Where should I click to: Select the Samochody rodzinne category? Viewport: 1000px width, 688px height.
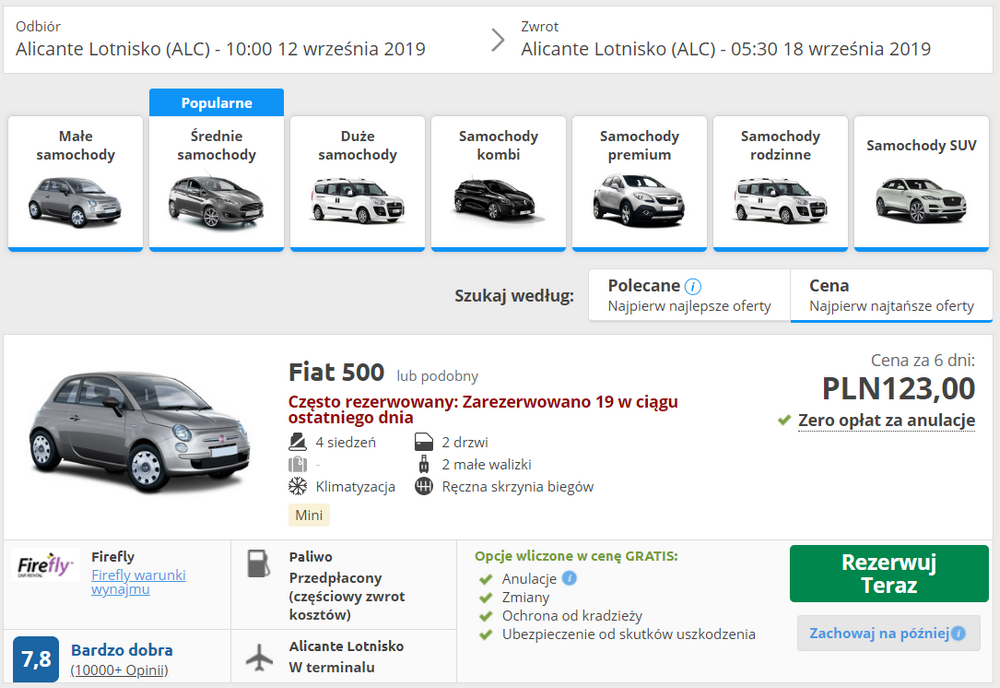click(780, 184)
